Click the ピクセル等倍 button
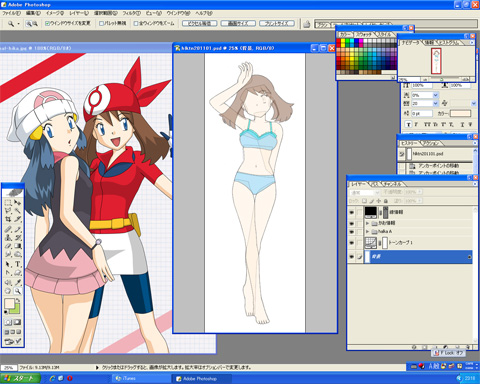 pyautogui.click(x=199, y=23)
